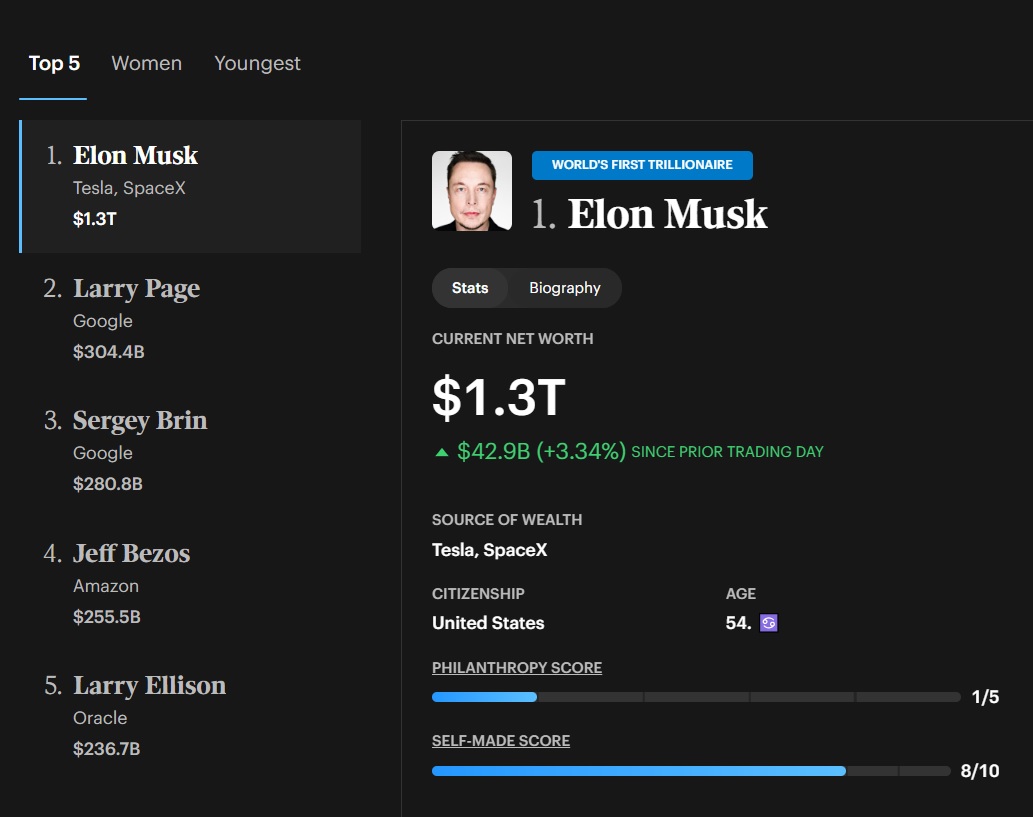This screenshot has height=817, width=1033.
Task: Select Elon Musk in the ranking list
Action: (191, 186)
